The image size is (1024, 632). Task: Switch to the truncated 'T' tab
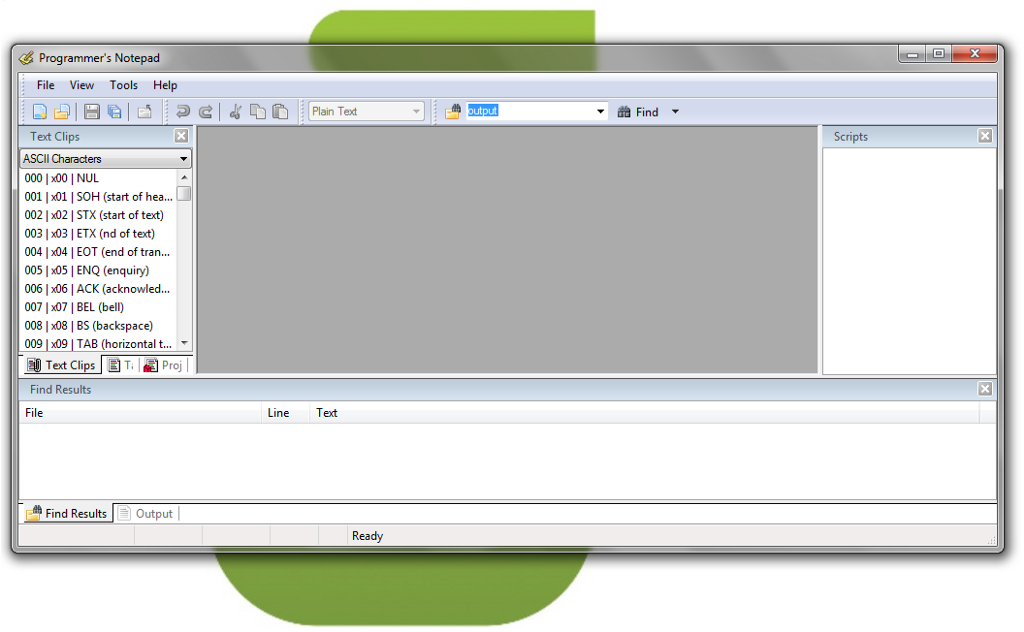coord(121,365)
